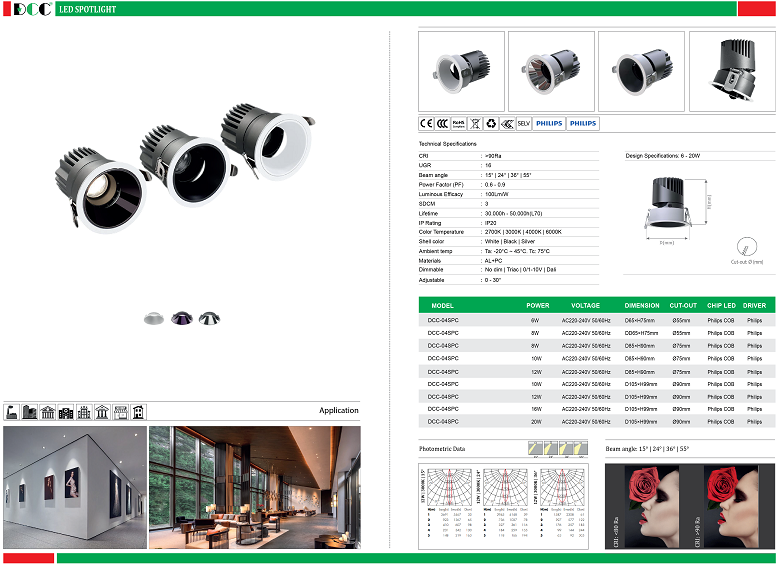
Task: Click the recycling arrows icon
Action: (491, 124)
